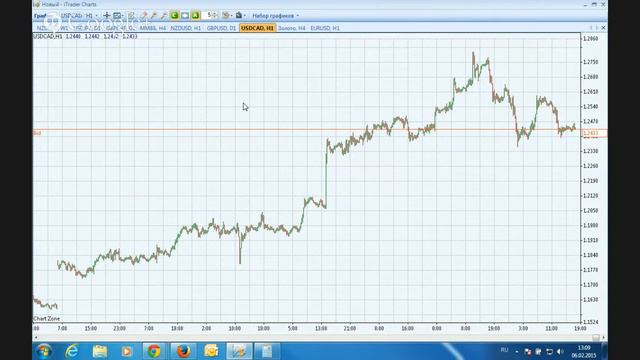Click the chart type icon next to crosshair
Viewport: 640px width, 360px height.
pos(118,16)
